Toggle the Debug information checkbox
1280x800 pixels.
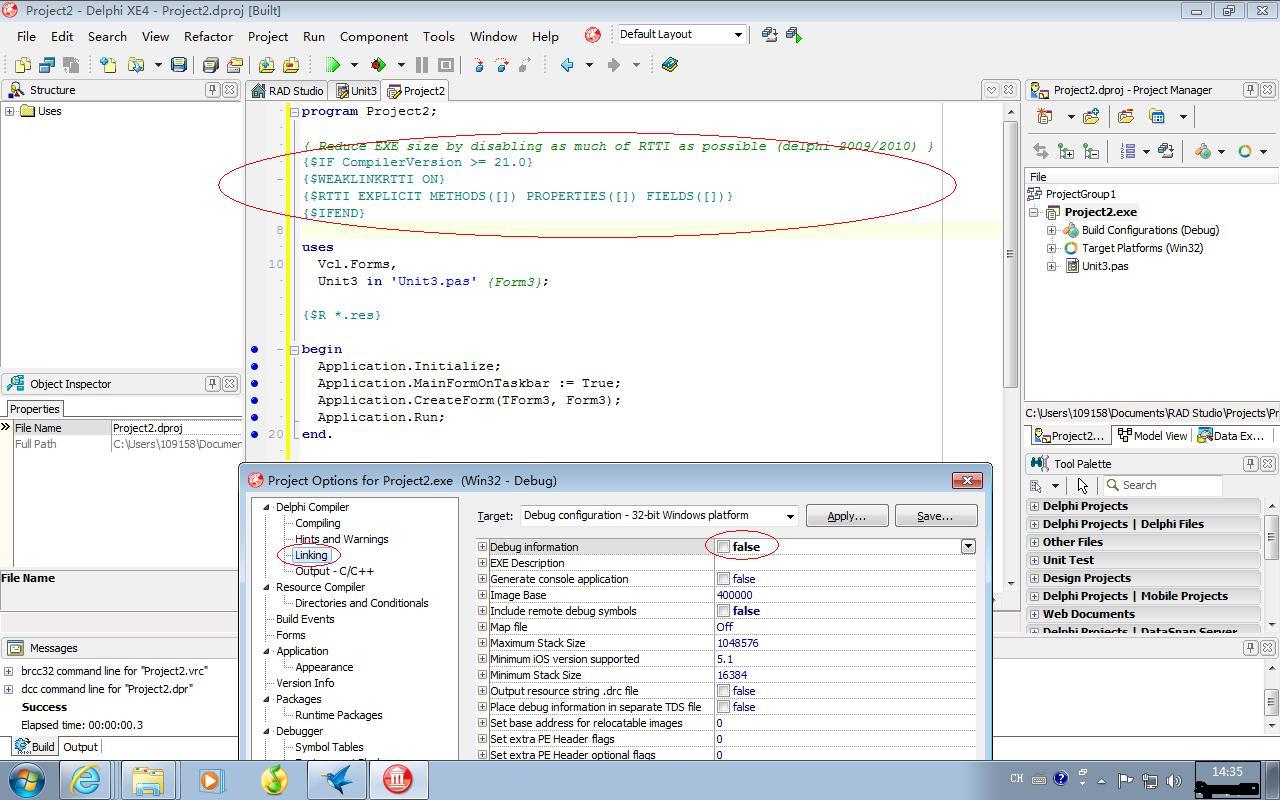point(723,547)
